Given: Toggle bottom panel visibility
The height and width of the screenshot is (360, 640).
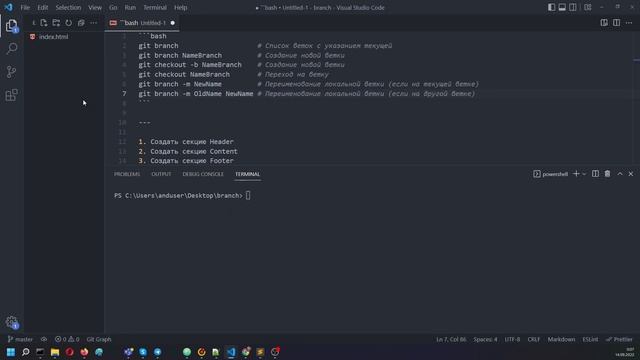Looking at the screenshot, I should pyautogui.click(x=562, y=7).
